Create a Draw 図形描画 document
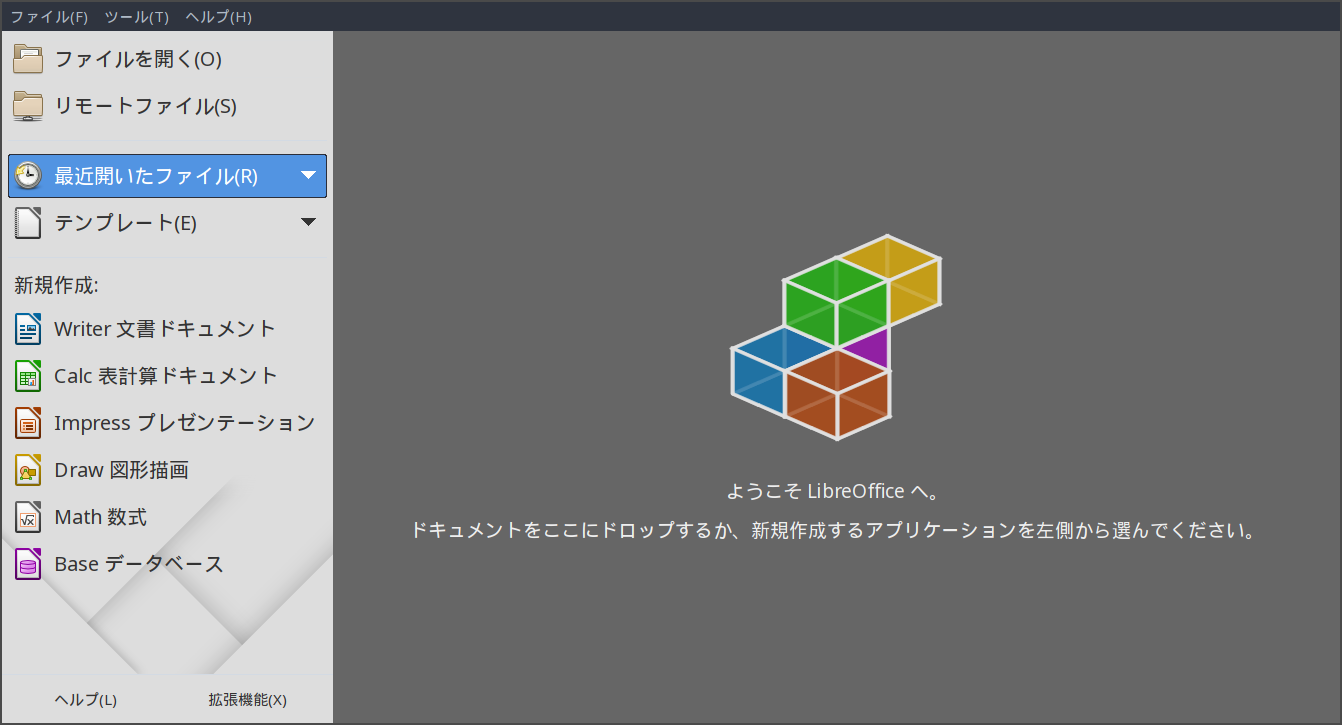Screen dimensions: 1342x725 pyautogui.click(x=121, y=470)
